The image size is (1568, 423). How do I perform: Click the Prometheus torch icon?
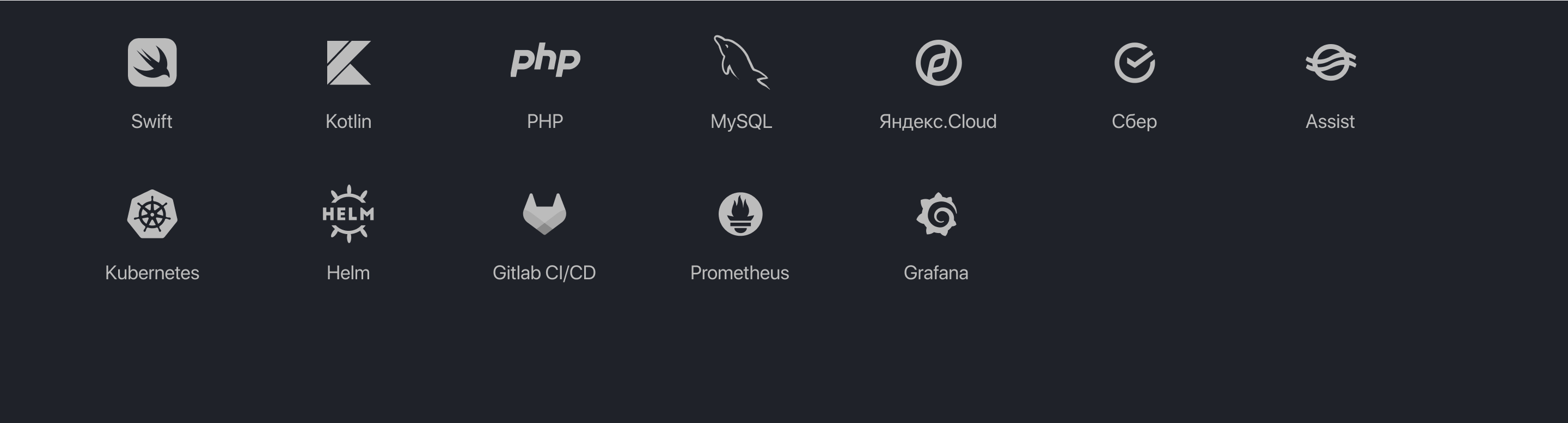741,213
